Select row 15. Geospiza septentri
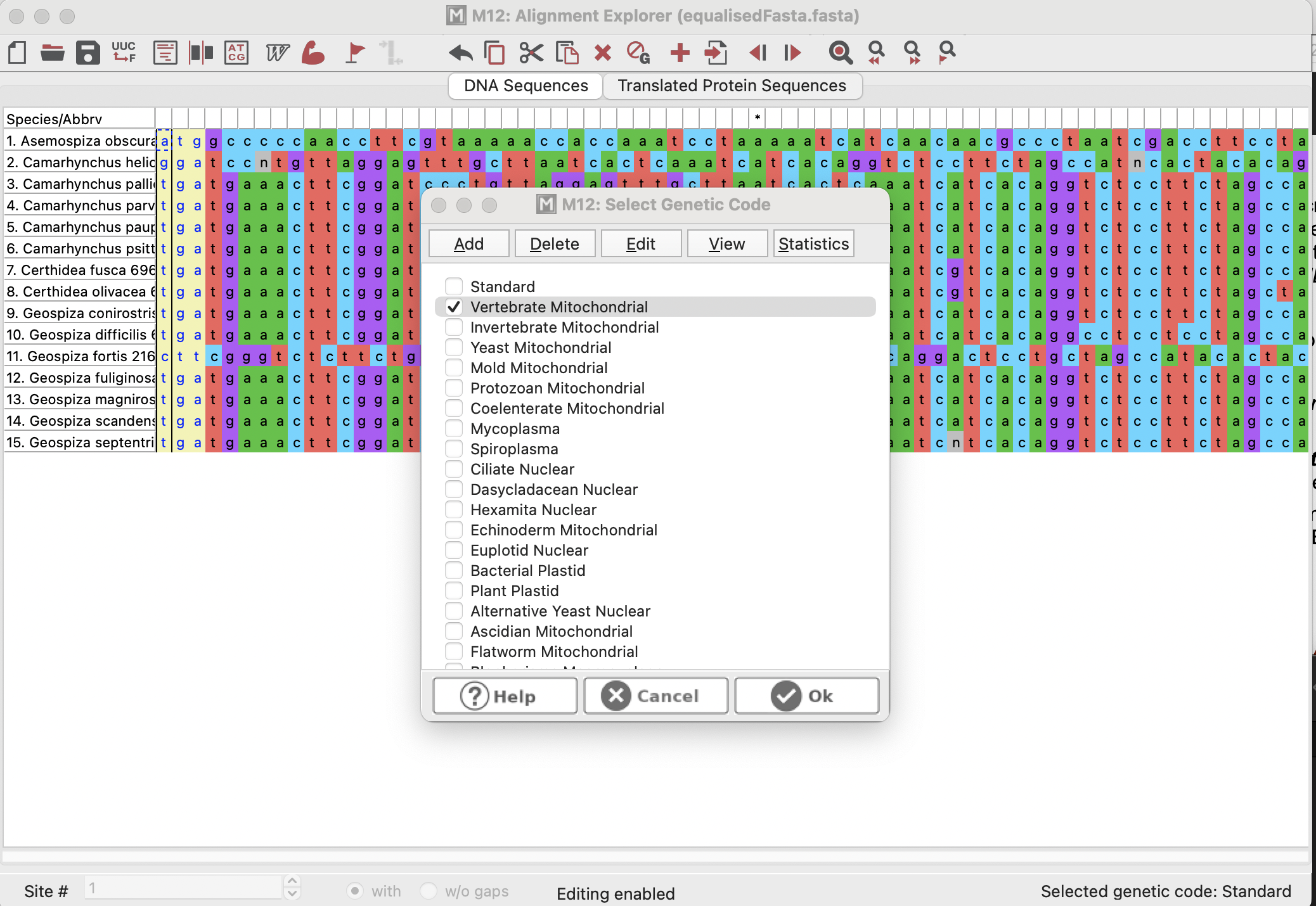This screenshot has height=906, width=1316. tap(80, 442)
